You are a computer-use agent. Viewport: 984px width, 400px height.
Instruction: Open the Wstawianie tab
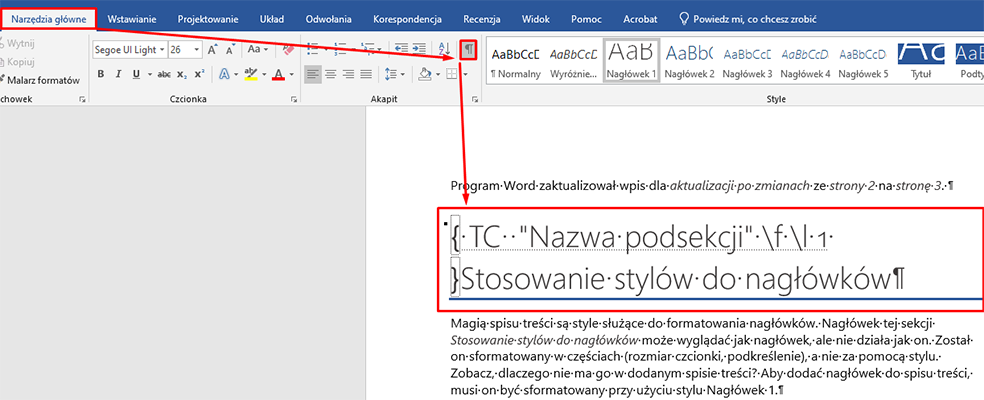click(x=132, y=19)
